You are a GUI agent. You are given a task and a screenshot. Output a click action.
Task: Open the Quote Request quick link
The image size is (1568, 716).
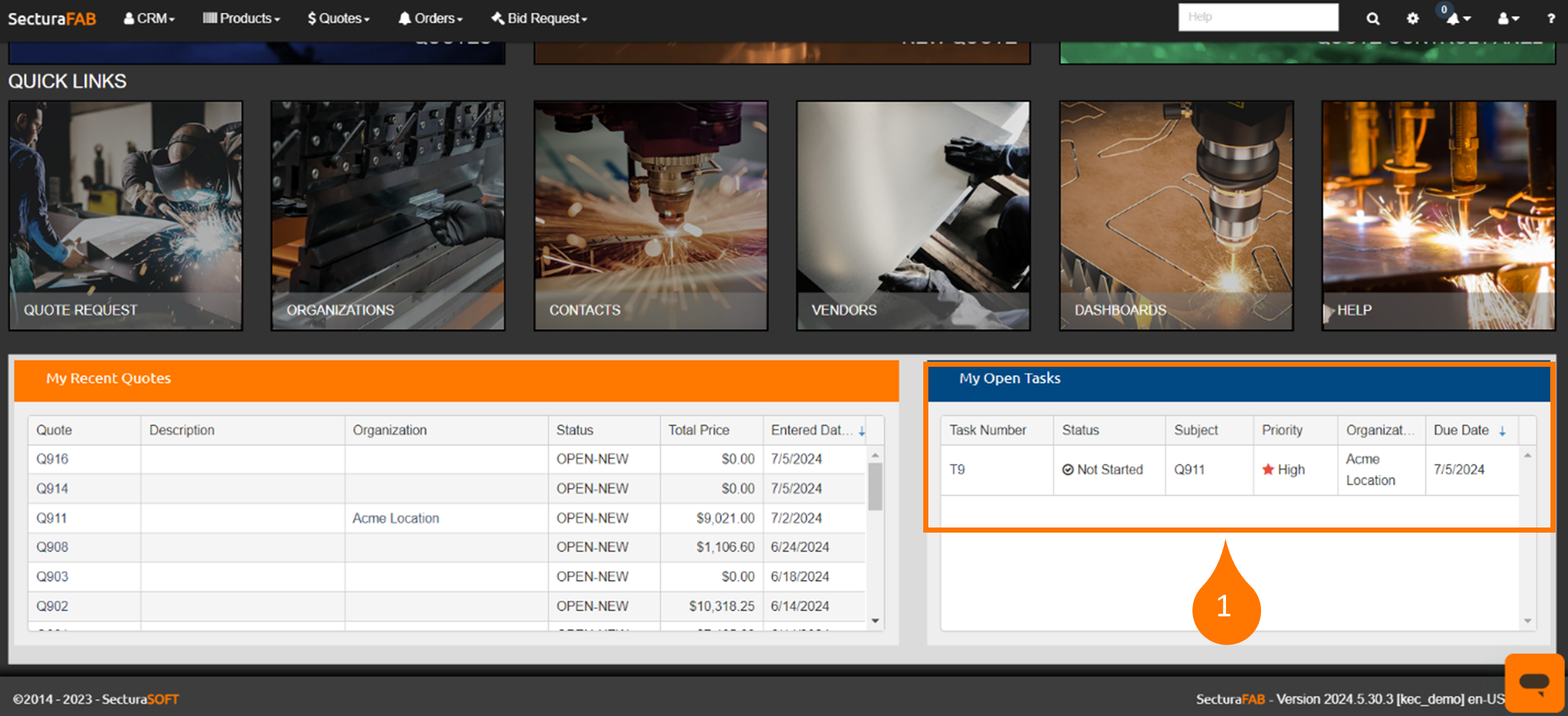(126, 216)
